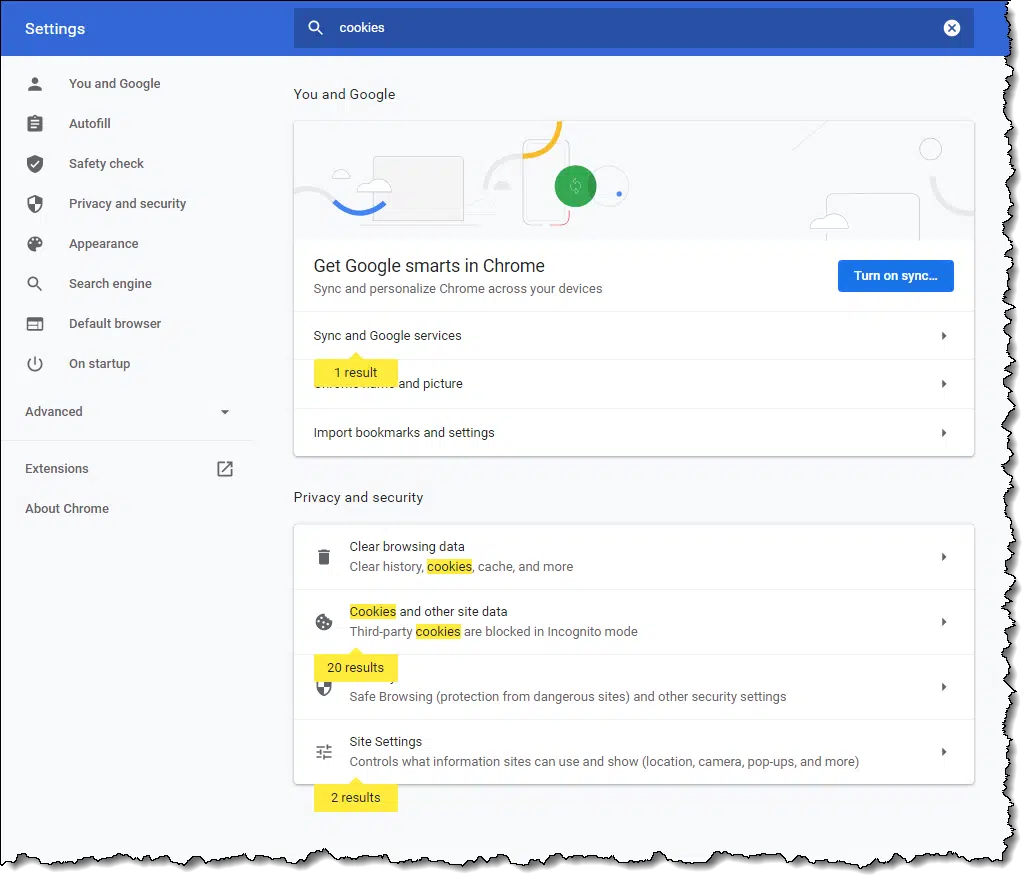Expand the Advanced section dropdown arrow
1034x884 pixels.
[225, 412]
